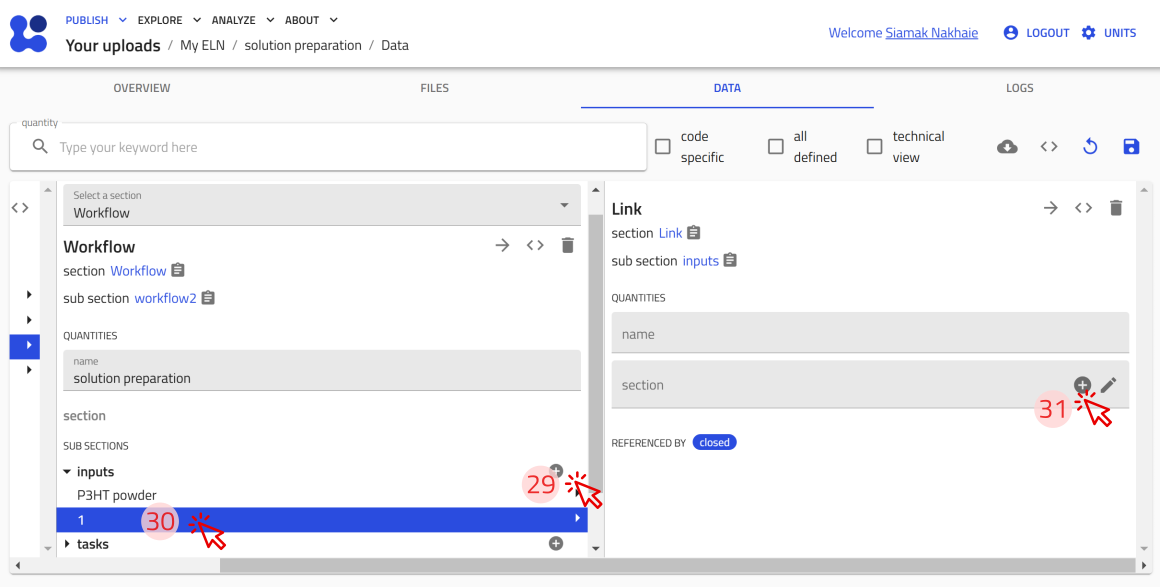Open the UNITS settings
This screenshot has width=1160, height=587.
[x=1109, y=33]
